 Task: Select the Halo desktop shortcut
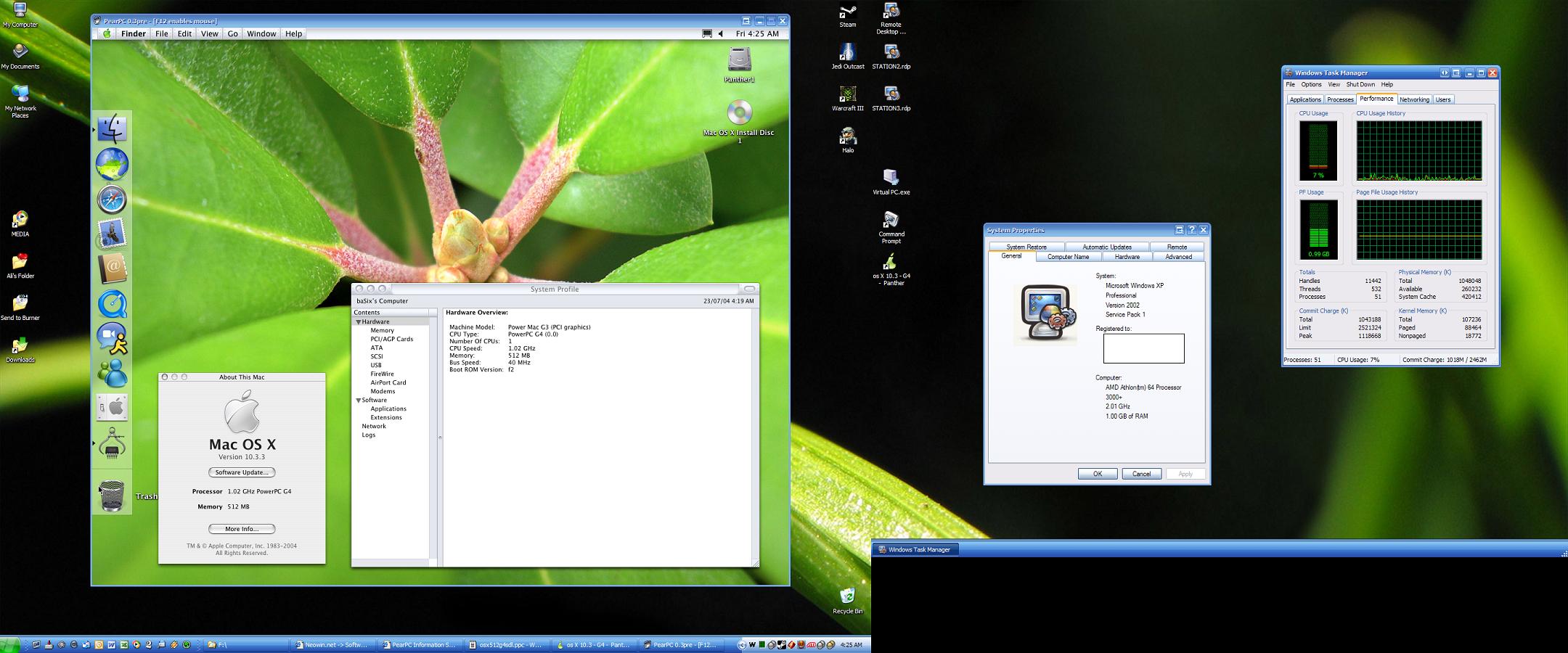[x=848, y=140]
